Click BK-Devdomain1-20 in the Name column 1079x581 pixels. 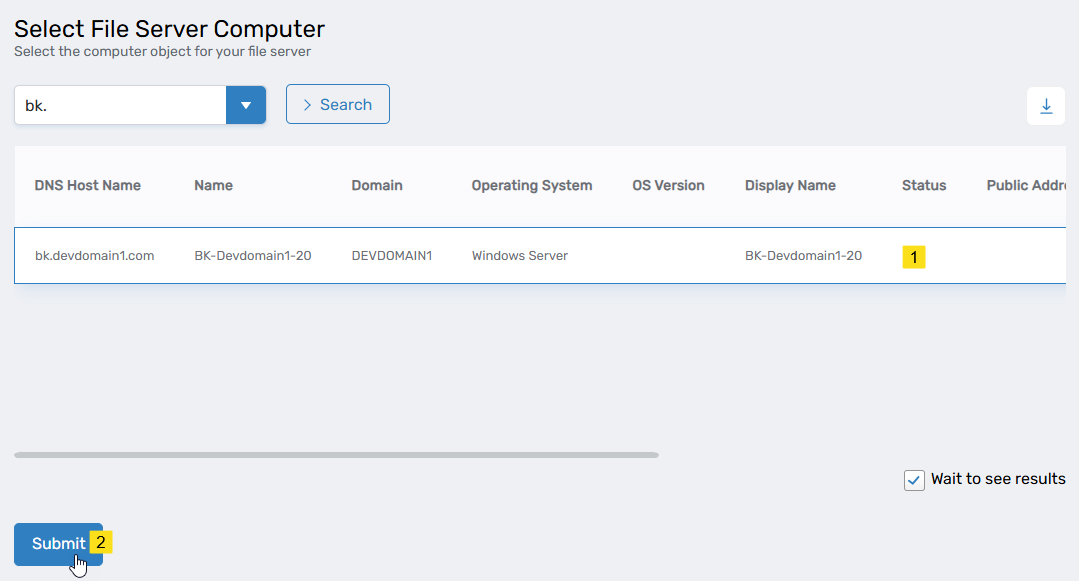(253, 256)
